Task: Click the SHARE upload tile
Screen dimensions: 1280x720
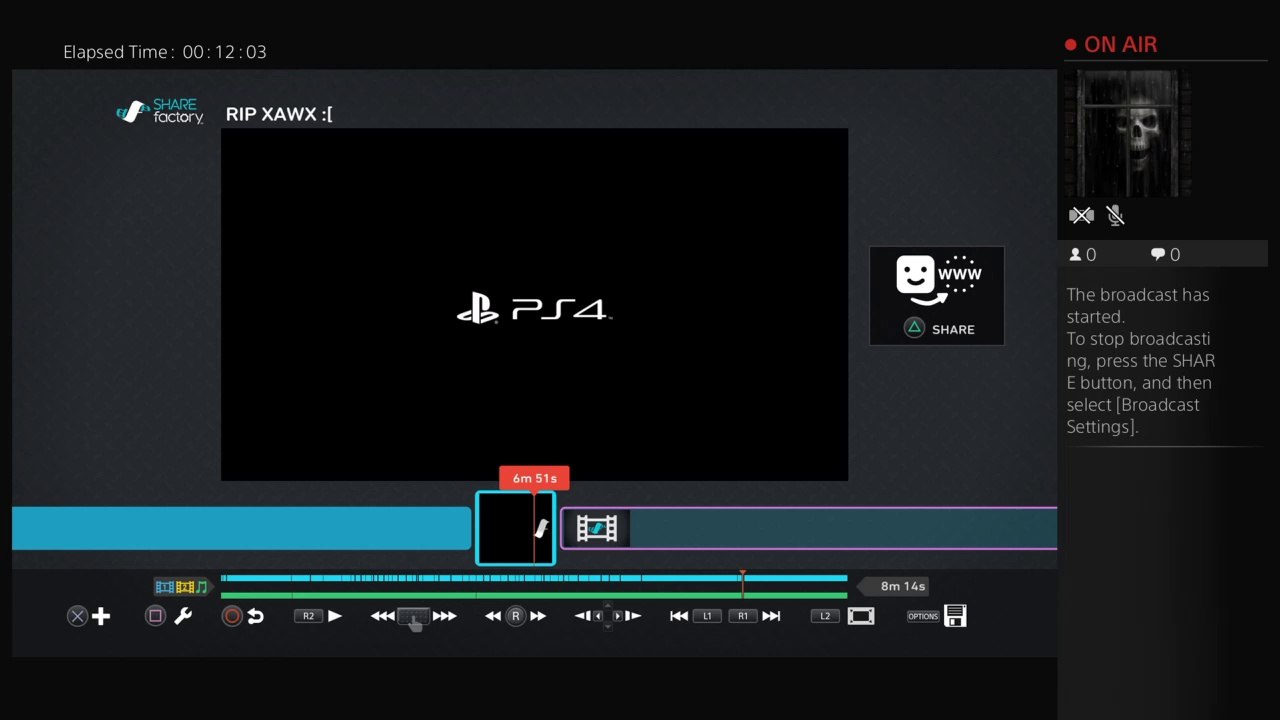Action: (937, 296)
